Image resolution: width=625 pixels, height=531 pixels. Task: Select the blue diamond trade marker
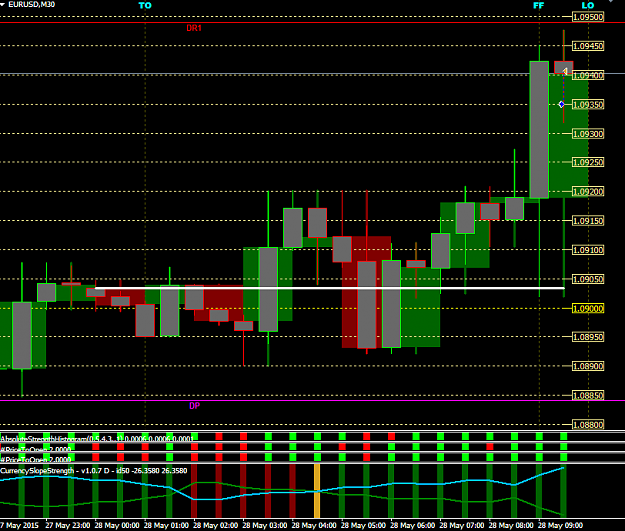click(561, 104)
